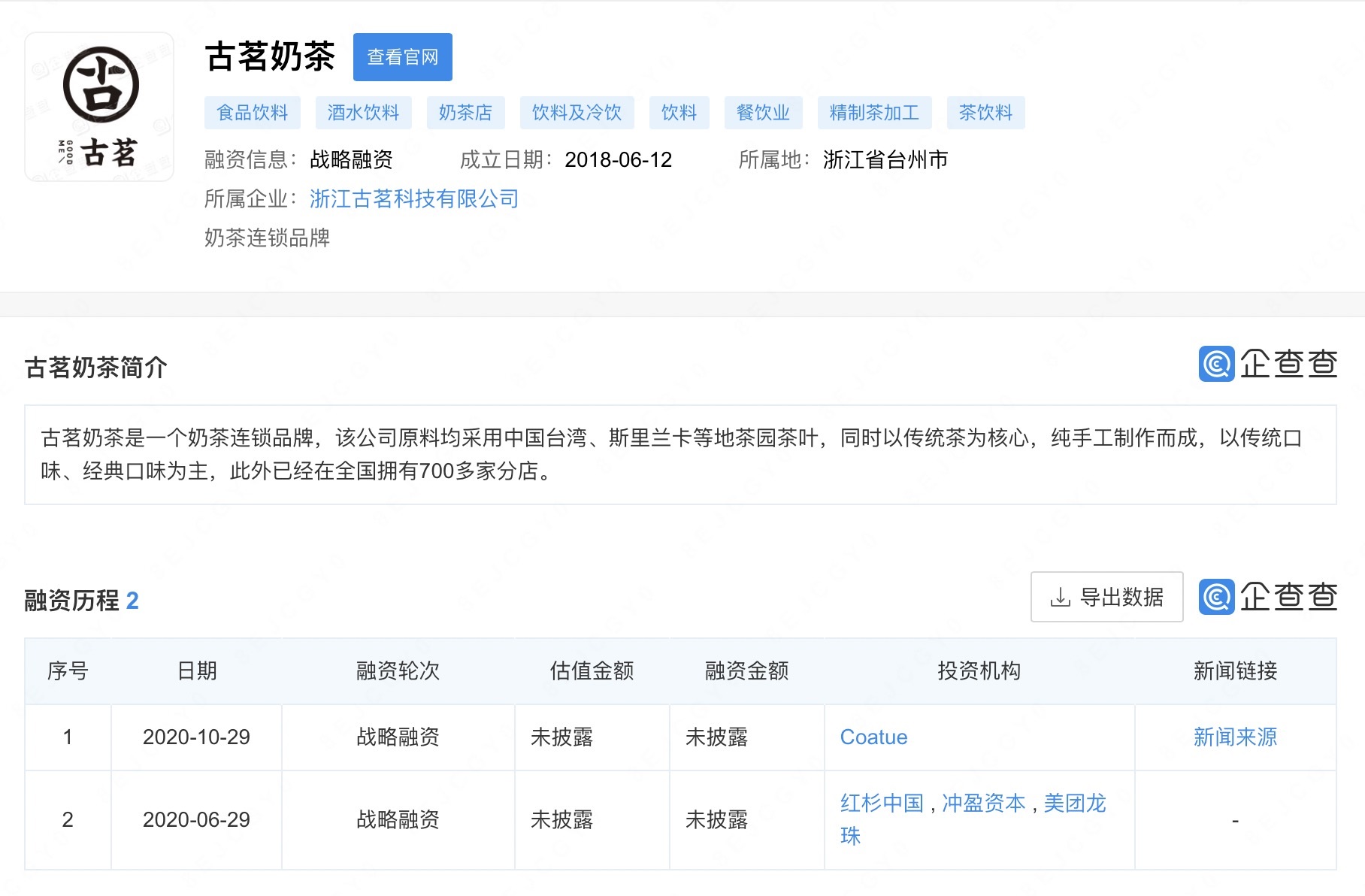
Task: Open the 冲盈资本 investor link
Action: click(x=984, y=803)
